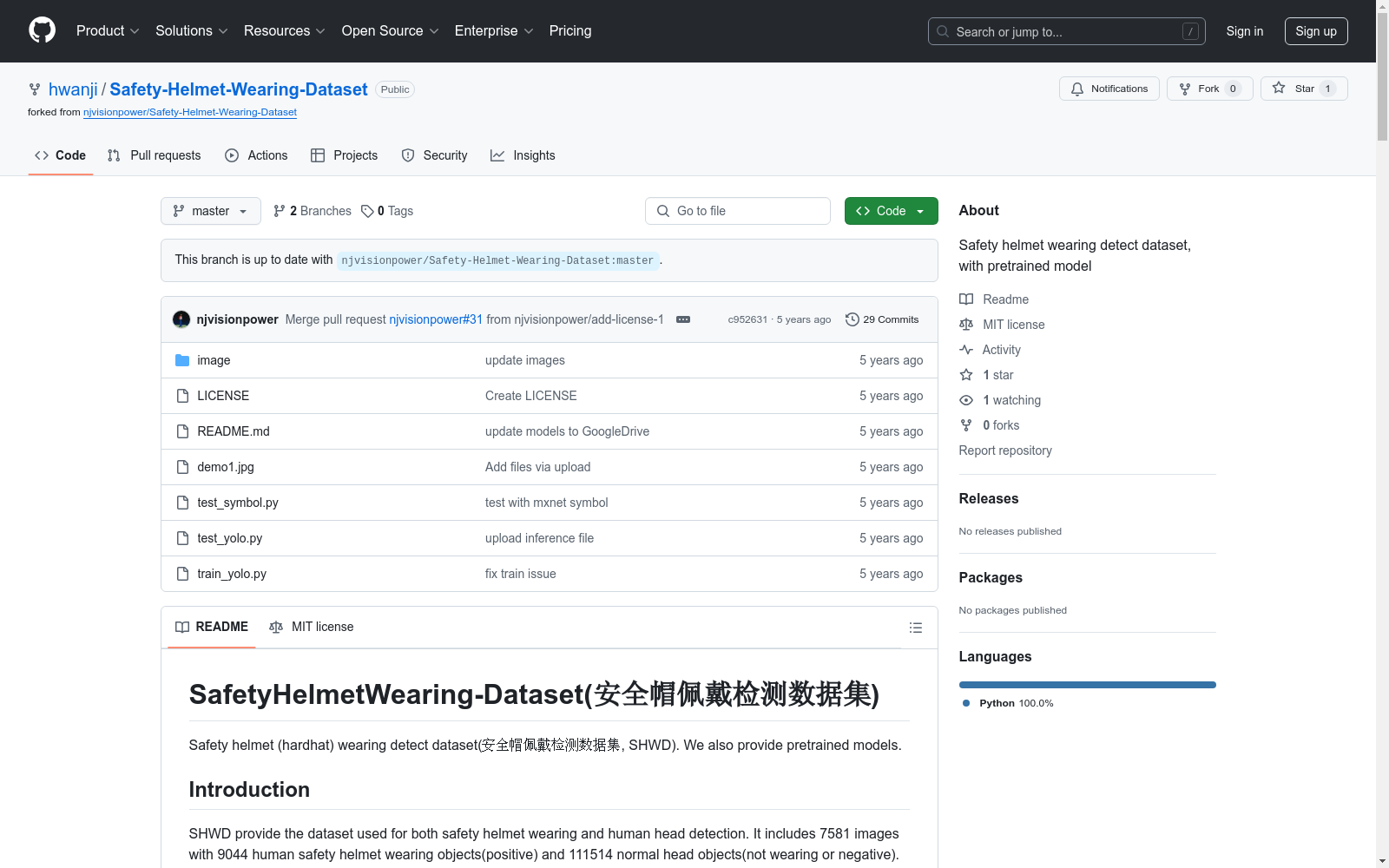Select the MIT license tab in README
Viewport: 1389px width, 868px height.
point(312,627)
